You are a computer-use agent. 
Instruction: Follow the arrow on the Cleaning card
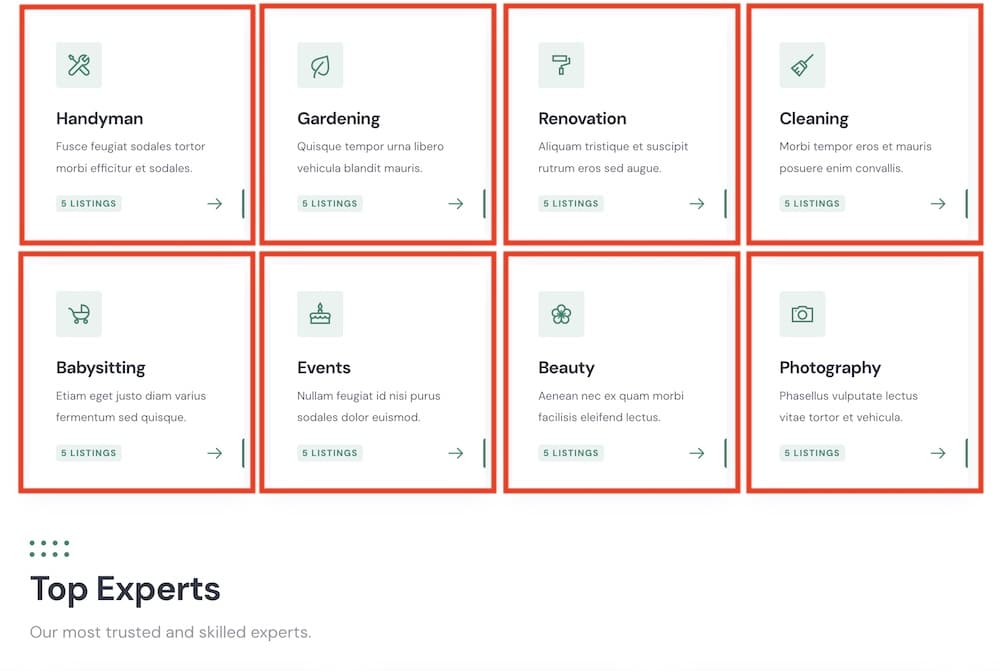tap(938, 203)
